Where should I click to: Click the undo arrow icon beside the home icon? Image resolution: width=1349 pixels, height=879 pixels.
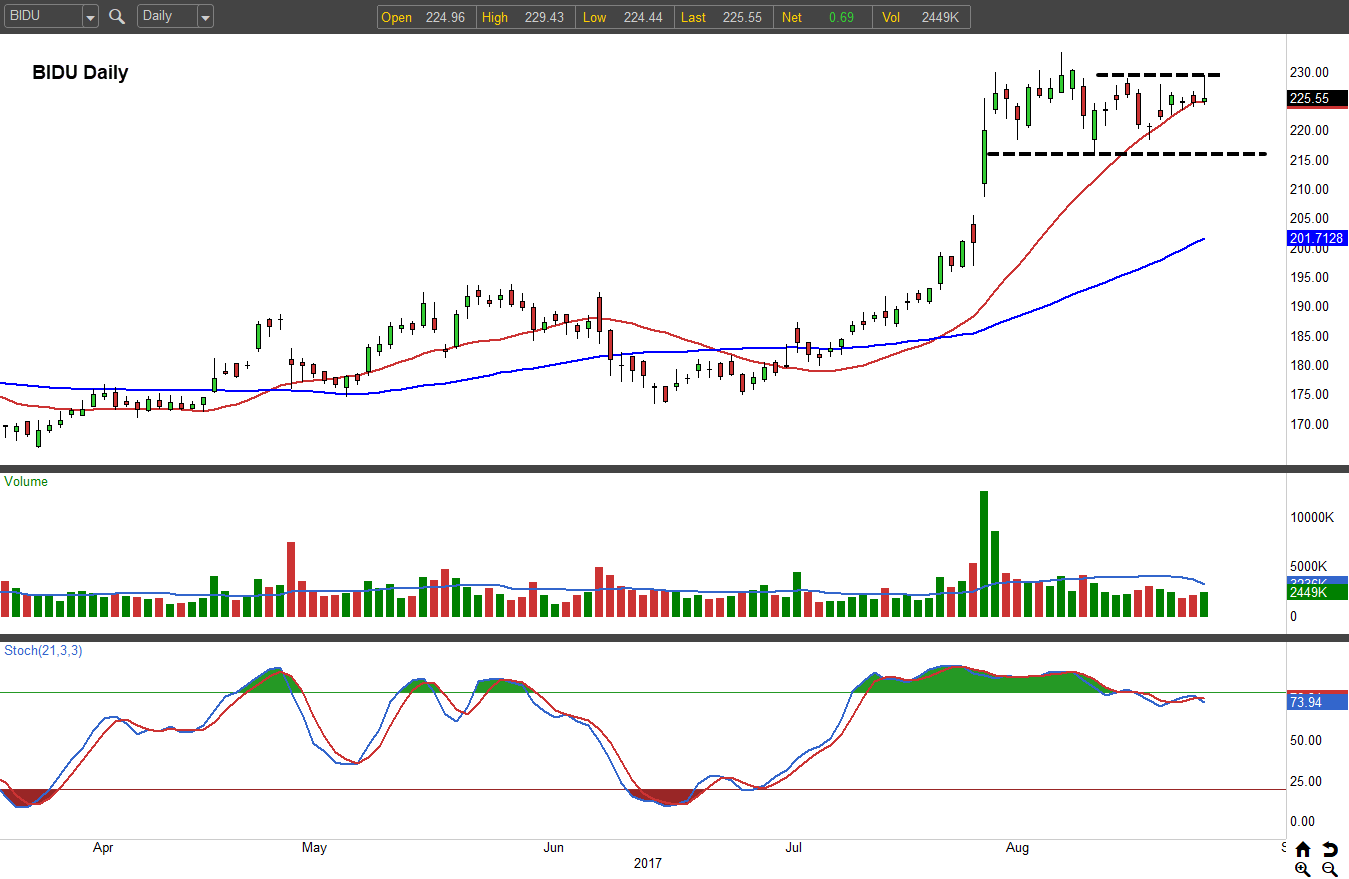[x=1329, y=850]
